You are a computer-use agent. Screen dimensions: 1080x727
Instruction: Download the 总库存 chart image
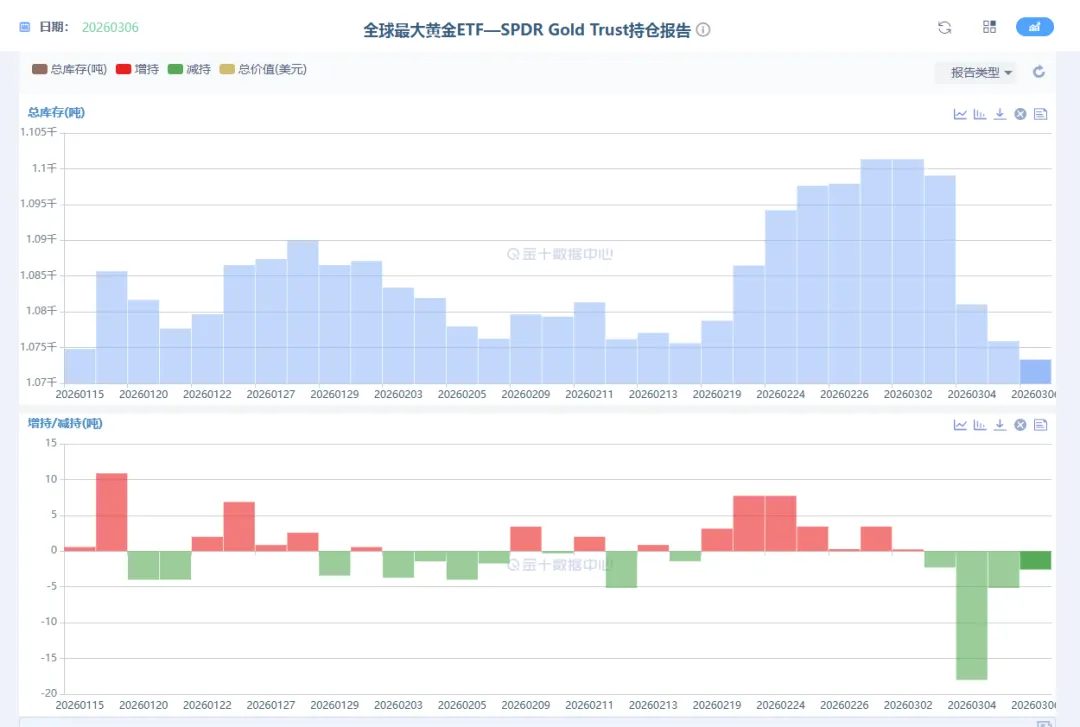tap(1000, 114)
